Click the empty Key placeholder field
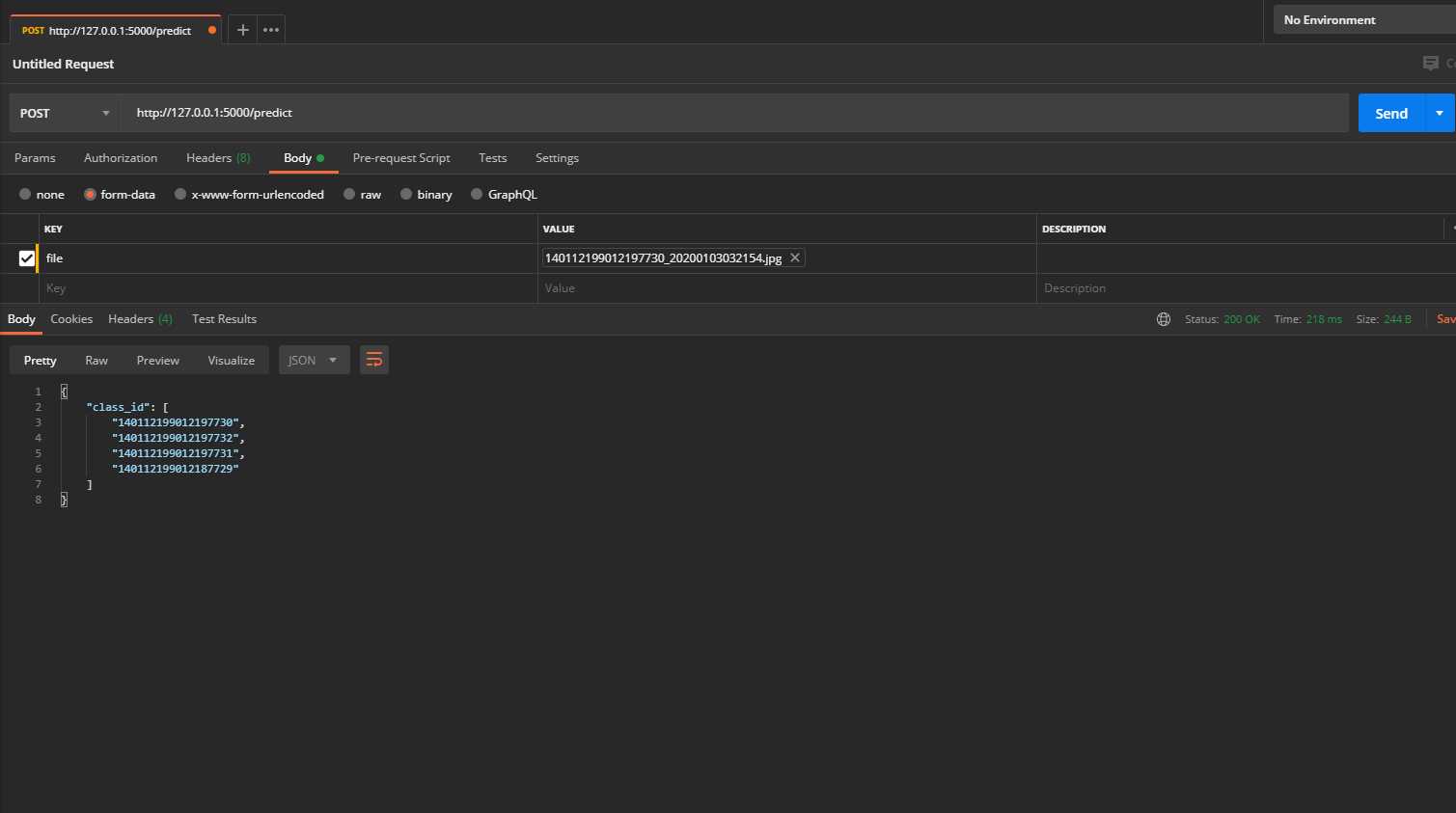1456x813 pixels. point(288,288)
